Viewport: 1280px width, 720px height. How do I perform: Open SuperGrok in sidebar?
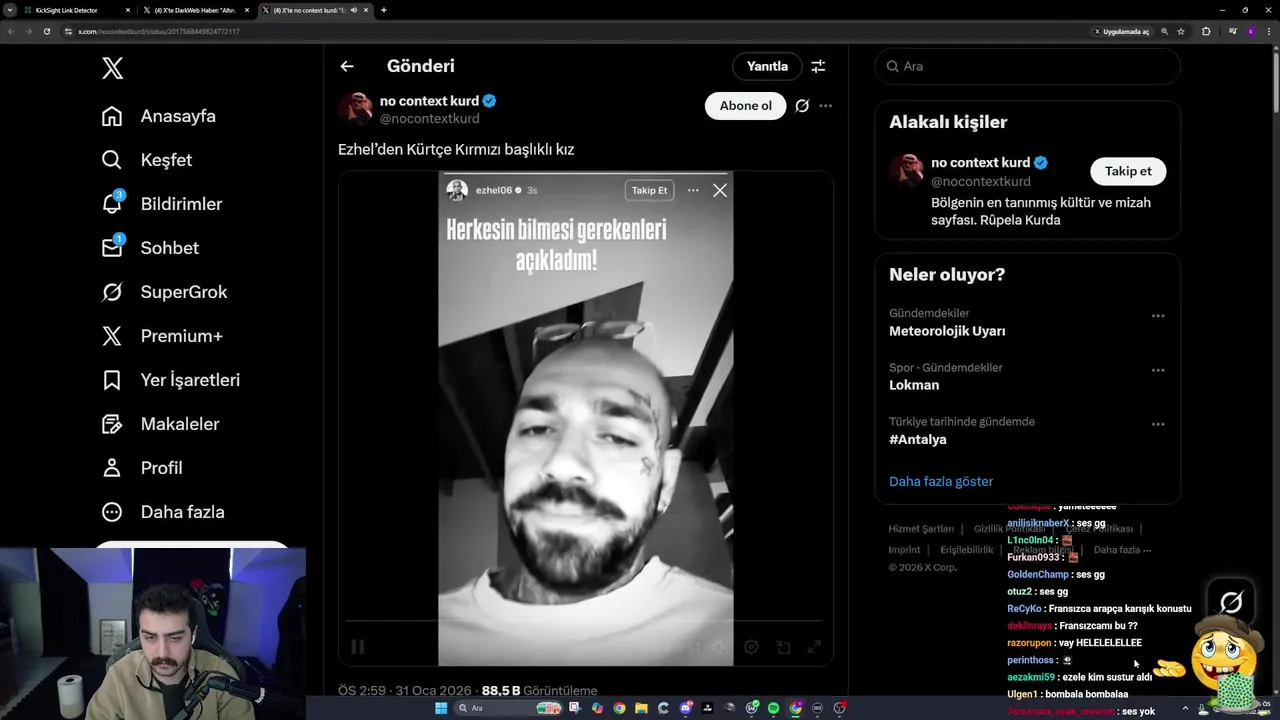pyautogui.click(x=165, y=292)
